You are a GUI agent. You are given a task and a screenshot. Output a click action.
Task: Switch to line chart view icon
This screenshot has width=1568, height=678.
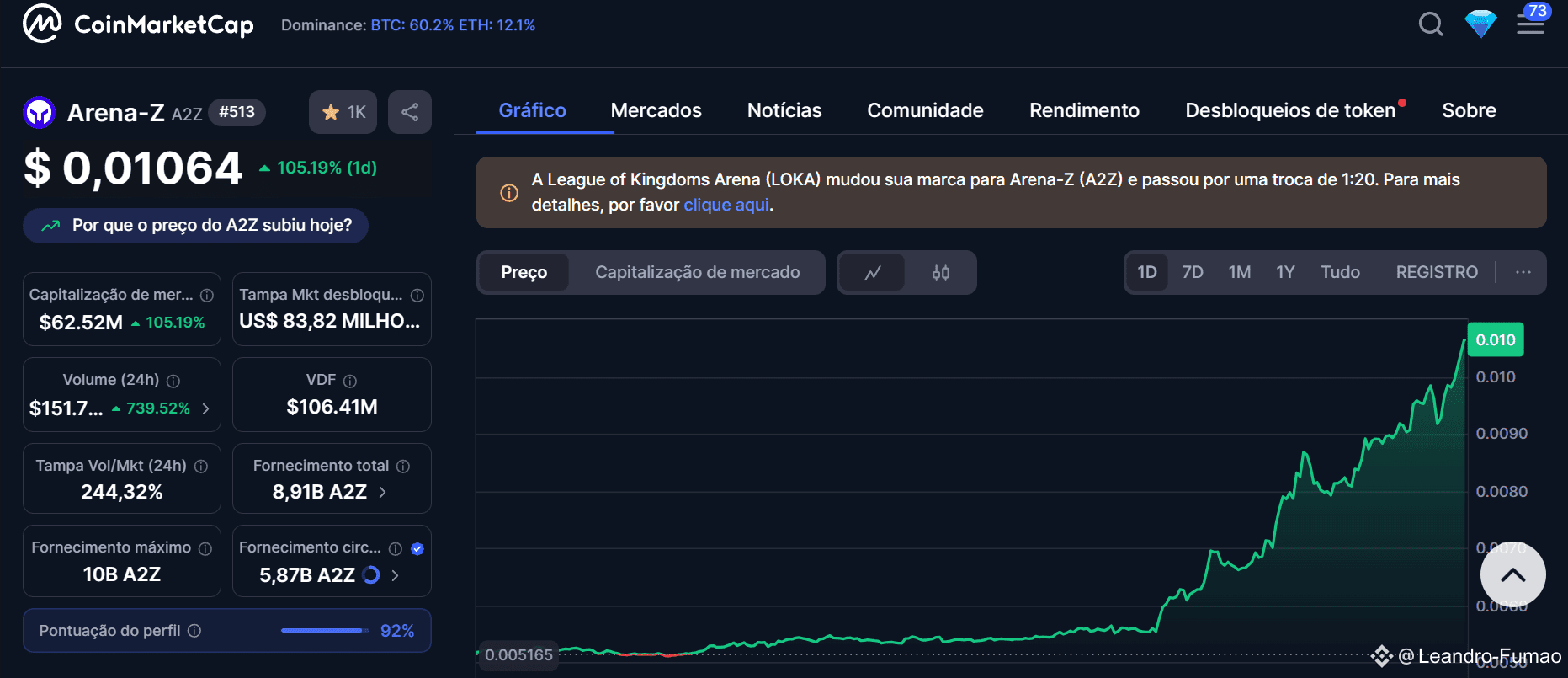click(873, 273)
